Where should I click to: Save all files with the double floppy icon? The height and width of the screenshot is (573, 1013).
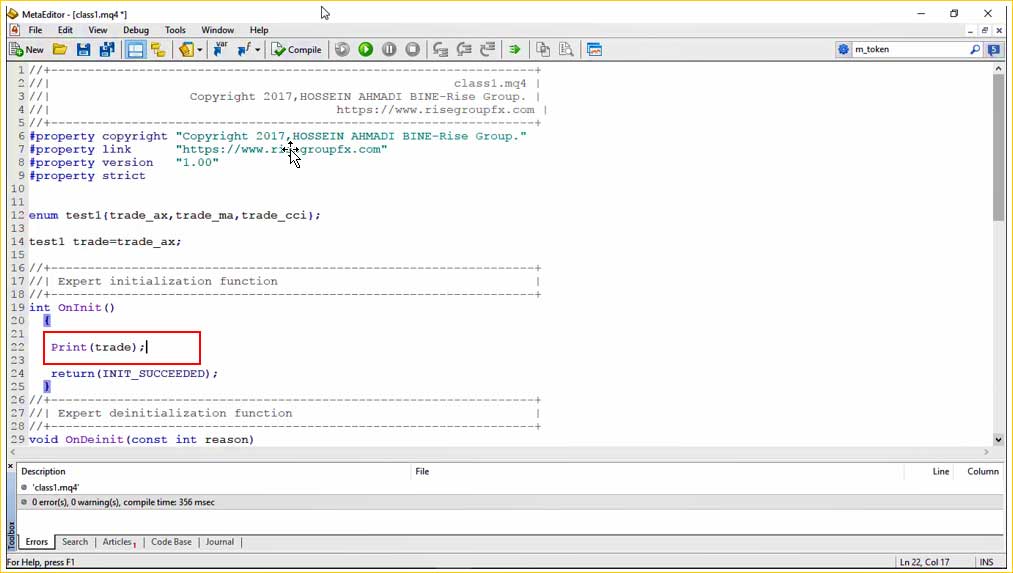point(107,50)
